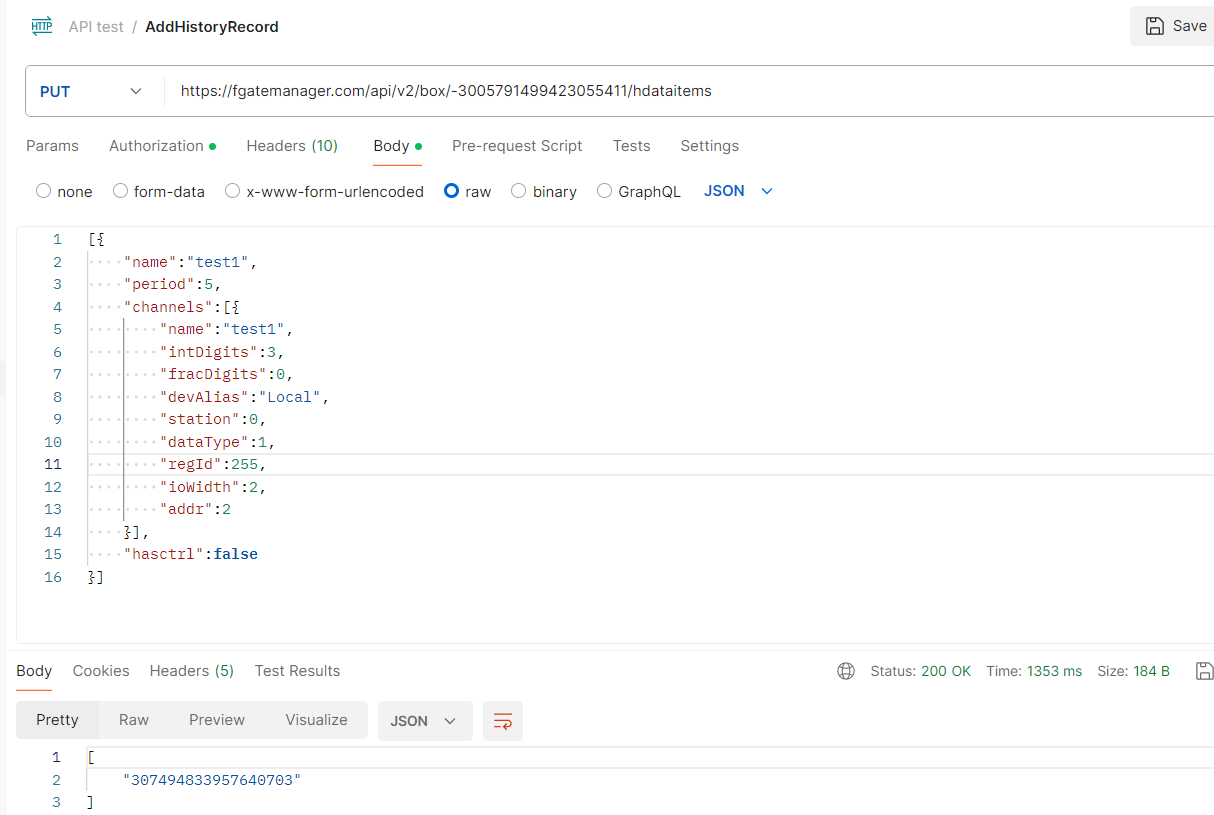
Task: Open the response JSON format dropdown
Action: click(x=424, y=721)
